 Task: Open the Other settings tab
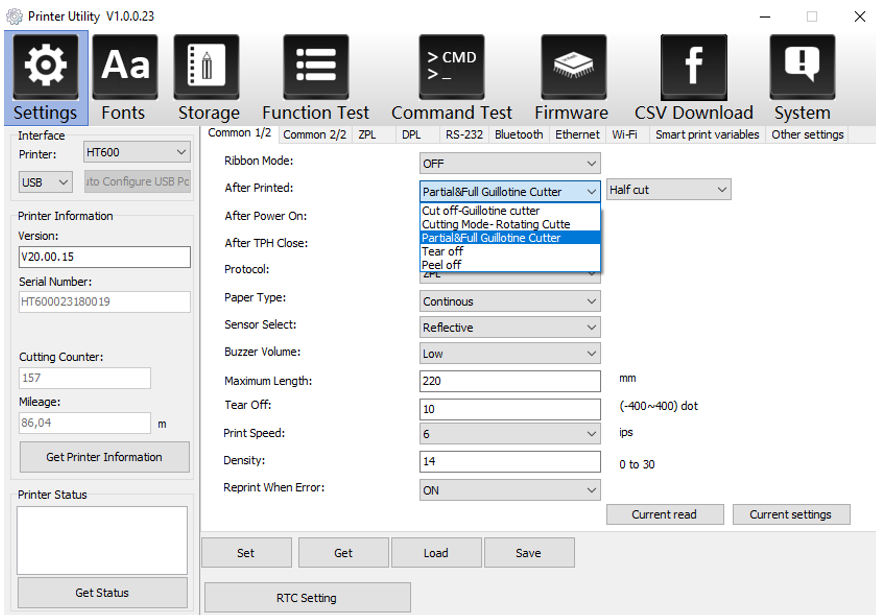[807, 135]
